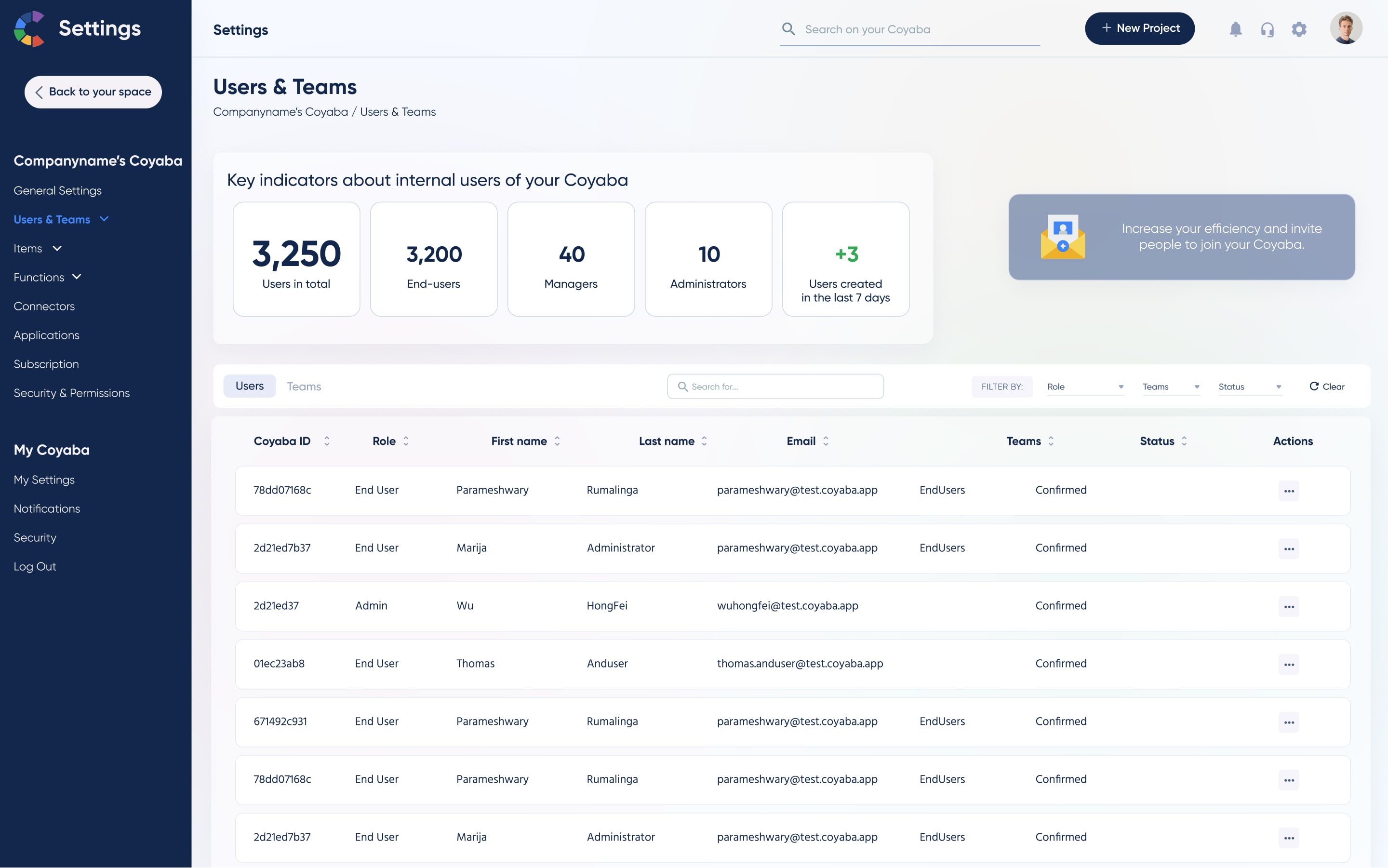Click Users created in last 7 days card
This screenshot has width=1388, height=868.
pos(845,259)
